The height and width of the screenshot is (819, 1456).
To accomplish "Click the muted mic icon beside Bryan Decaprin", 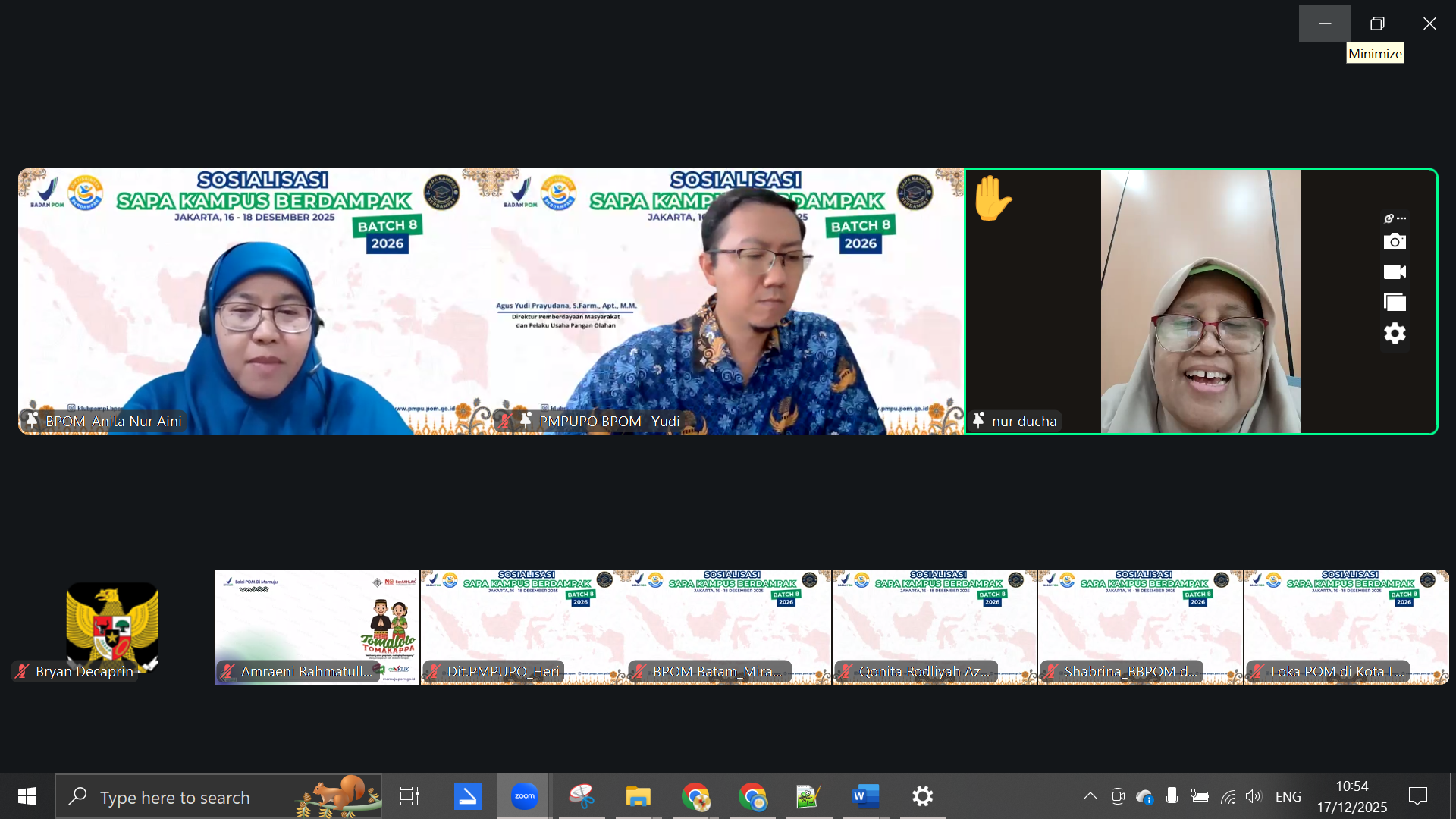I will point(23,671).
